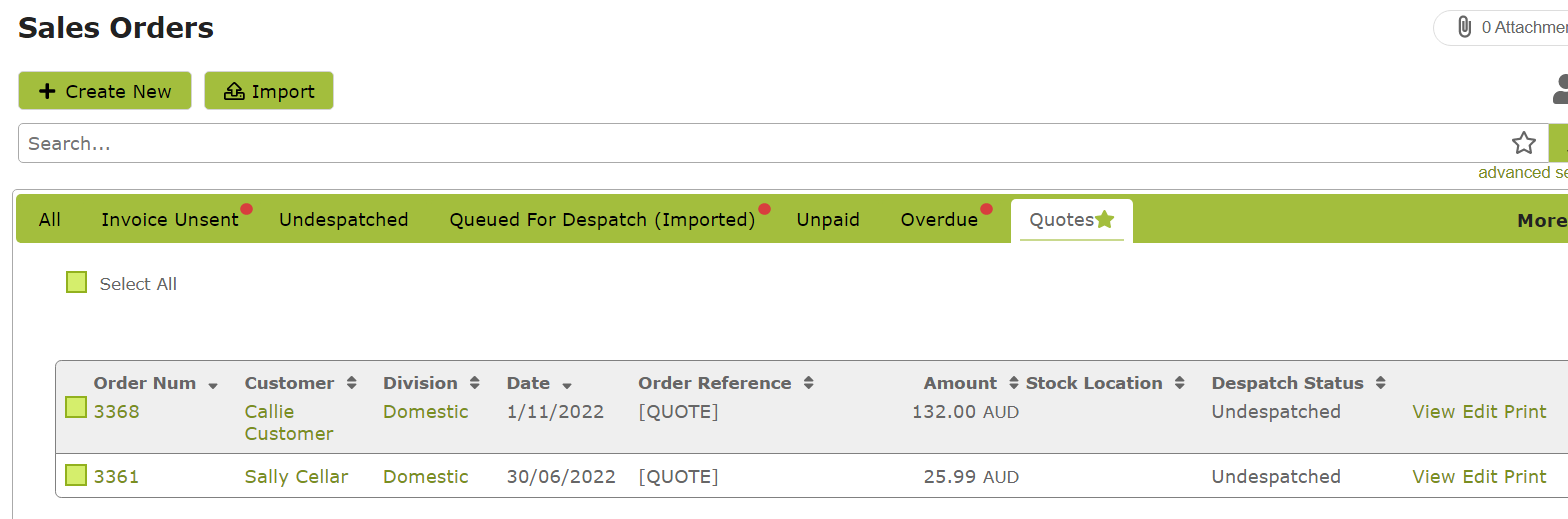Toggle Order Num sort dropdown arrow
Image resolution: width=1568 pixels, height=519 pixels.
[212, 386]
